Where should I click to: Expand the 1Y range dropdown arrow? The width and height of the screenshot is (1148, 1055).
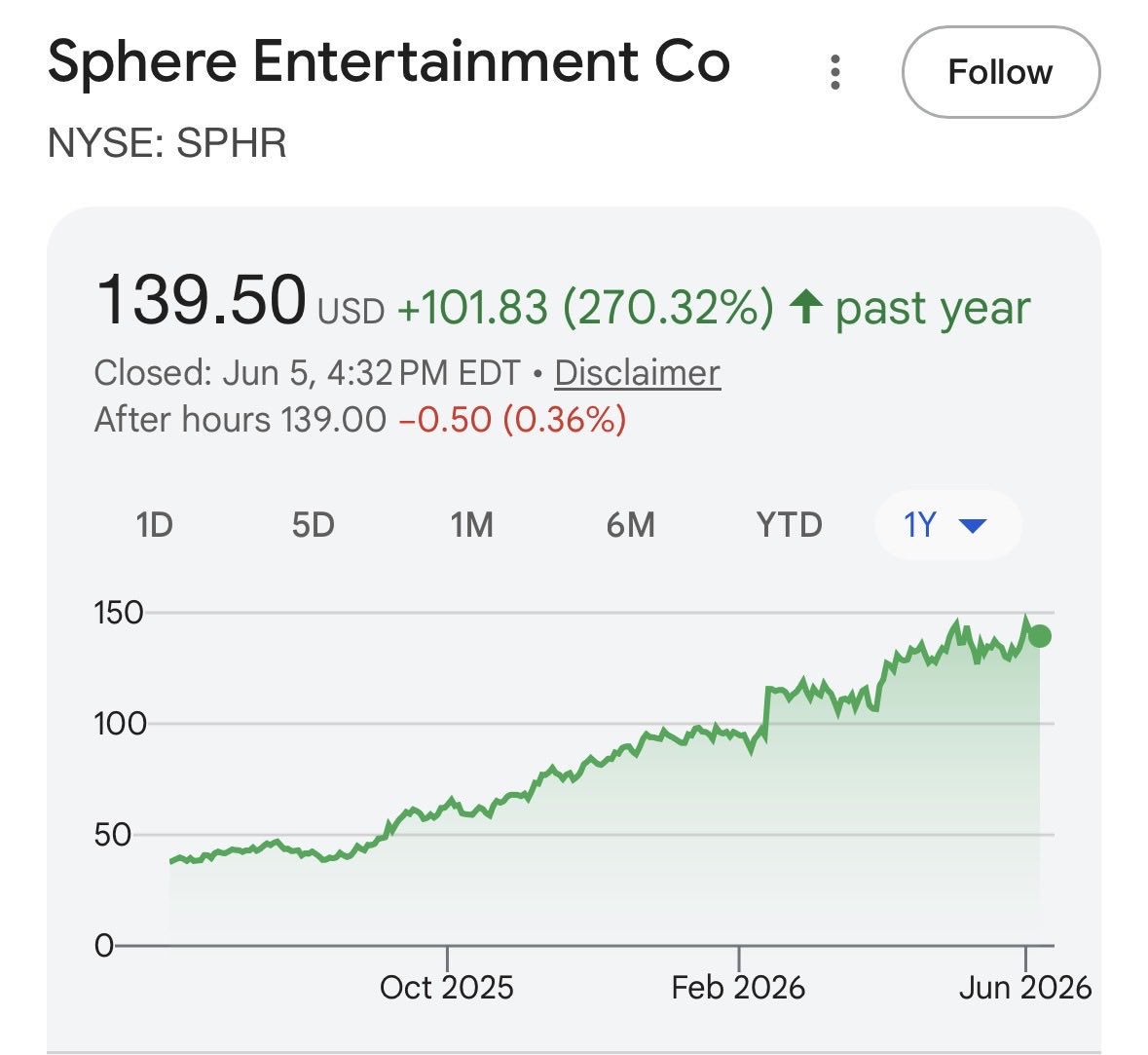coord(973,525)
